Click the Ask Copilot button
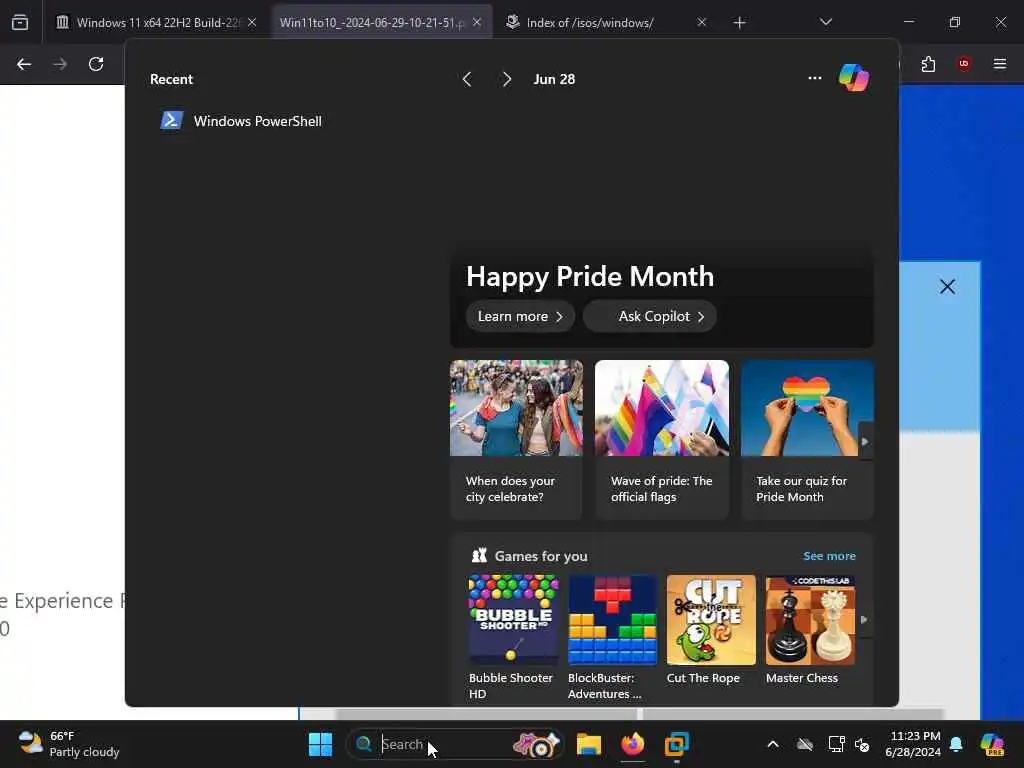 click(650, 316)
